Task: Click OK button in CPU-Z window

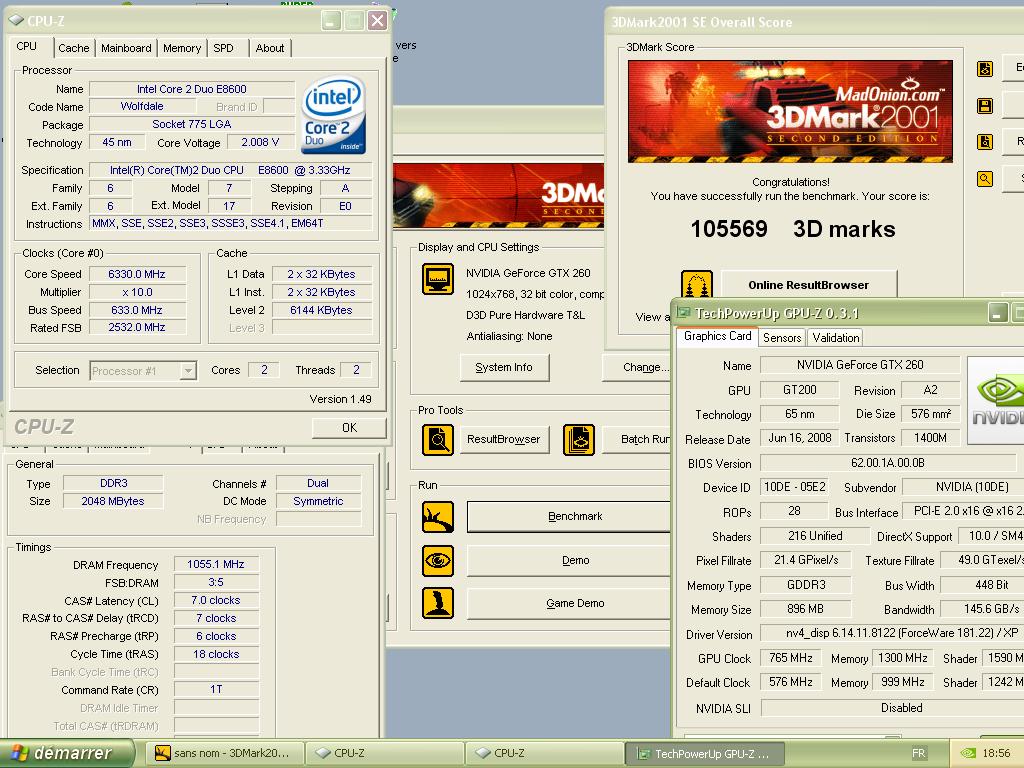Action: [x=349, y=428]
